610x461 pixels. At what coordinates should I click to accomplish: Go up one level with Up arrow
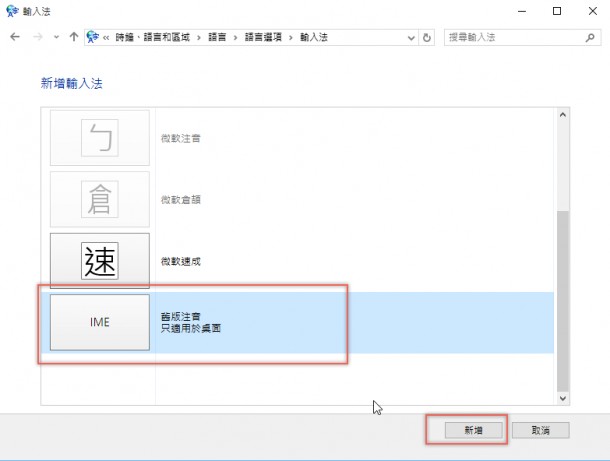pos(74,37)
